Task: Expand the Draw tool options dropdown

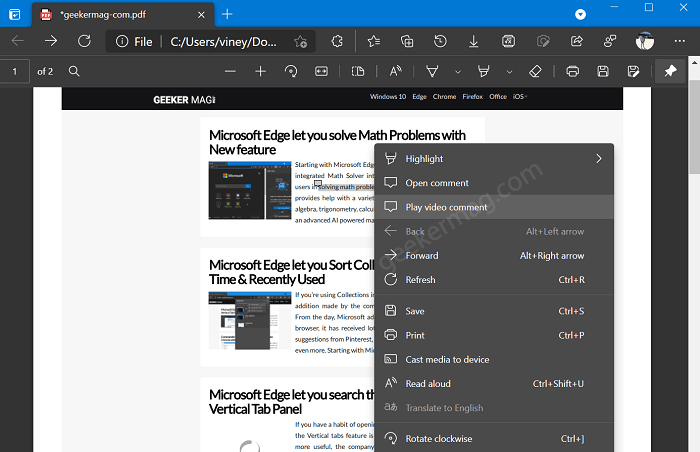Action: [x=458, y=71]
